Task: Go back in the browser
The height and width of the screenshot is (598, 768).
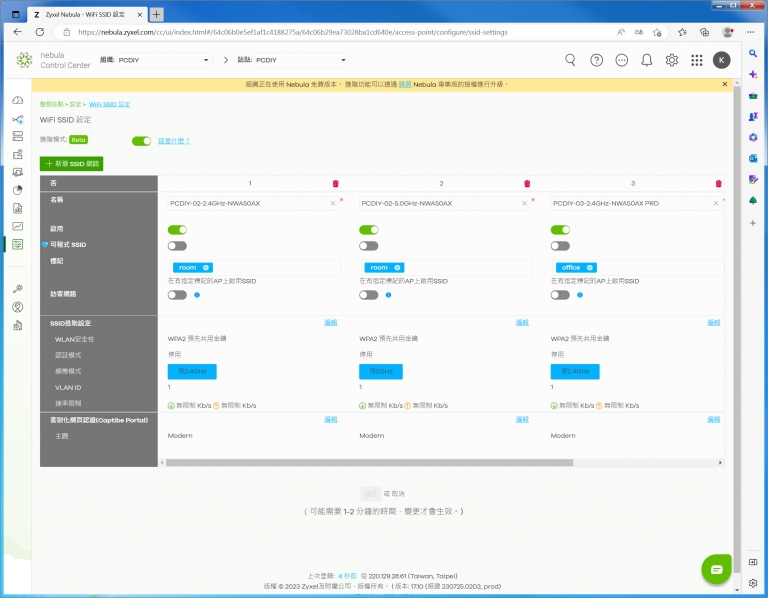Action: (18, 32)
